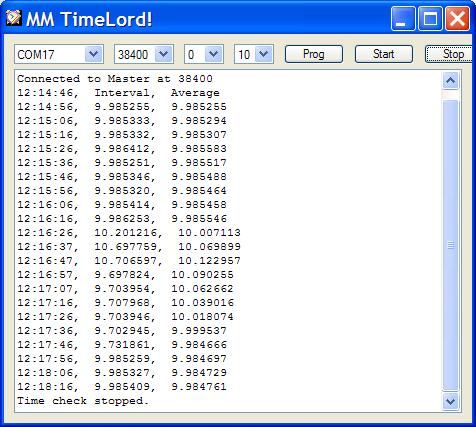Close the MM TimeLord window
Viewport: 476px width, 427px height.
457,19
